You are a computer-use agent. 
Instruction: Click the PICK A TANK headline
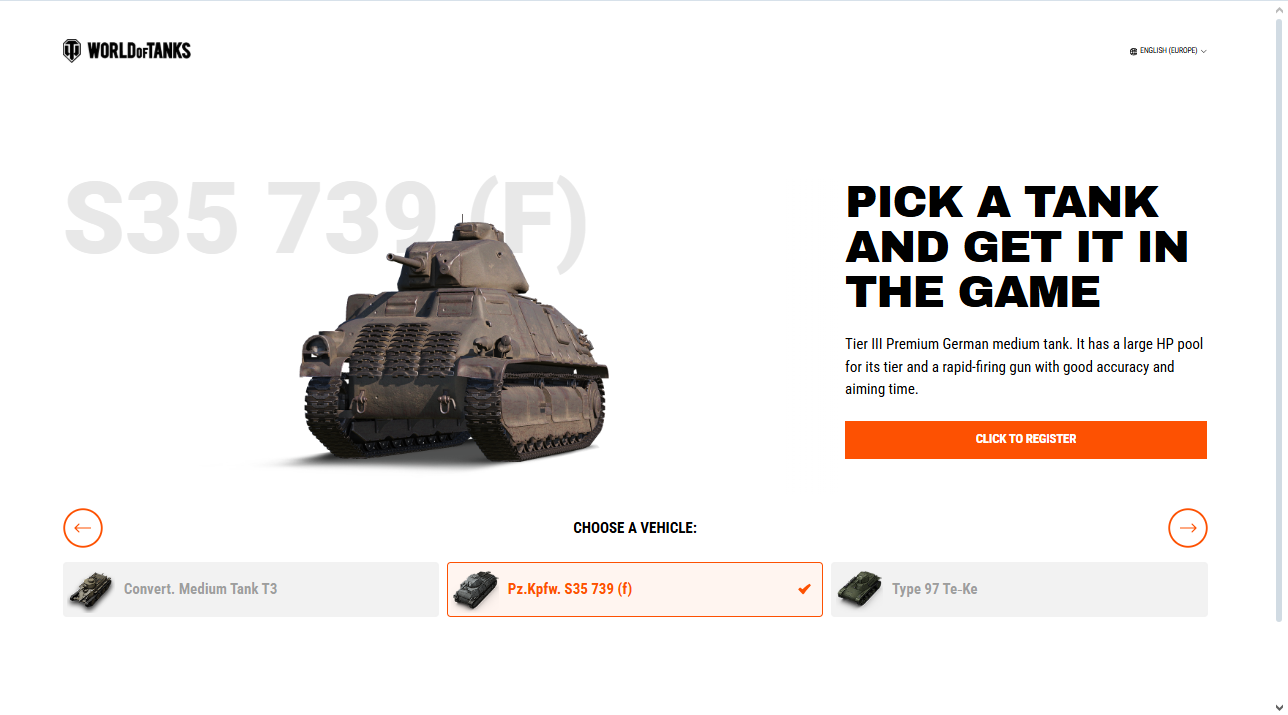pyautogui.click(x=1016, y=246)
